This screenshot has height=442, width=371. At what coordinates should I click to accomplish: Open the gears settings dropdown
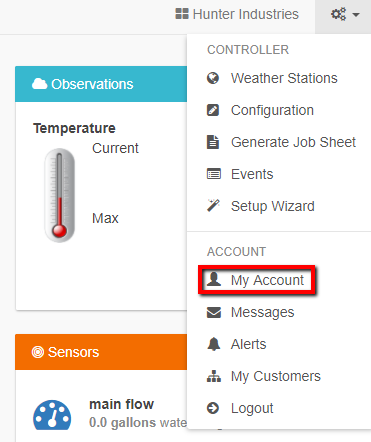[x=345, y=15]
